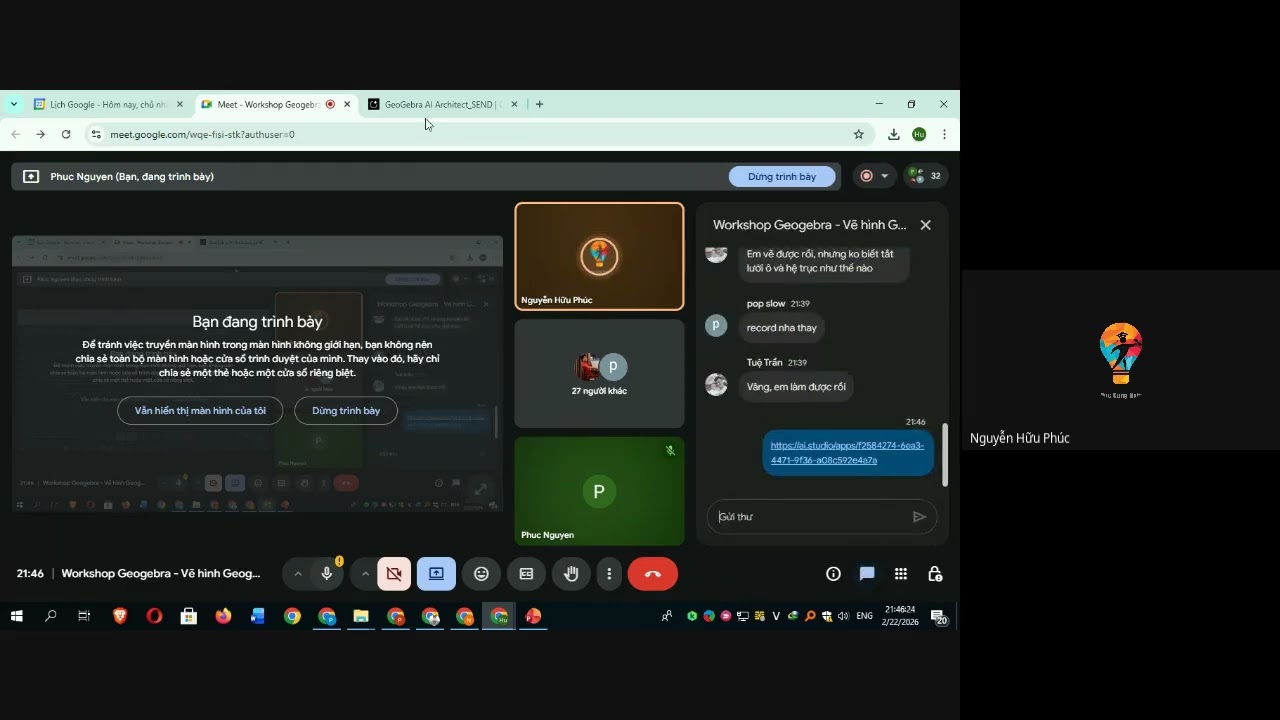
Task: Click the chat panel scrollbar
Action: [944, 455]
